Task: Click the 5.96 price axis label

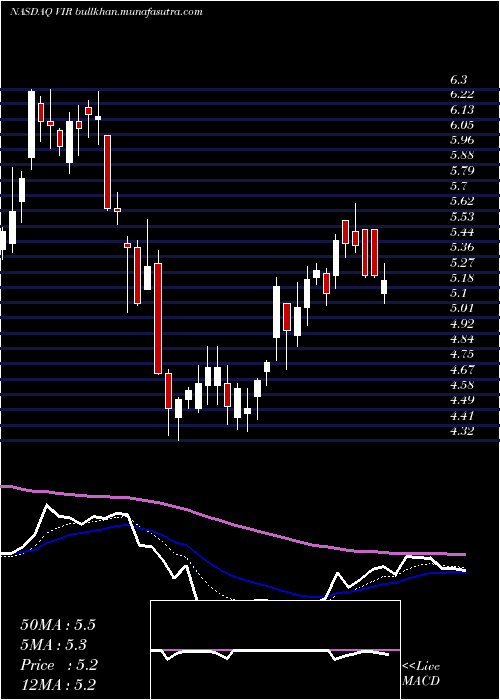Action: pos(462,140)
